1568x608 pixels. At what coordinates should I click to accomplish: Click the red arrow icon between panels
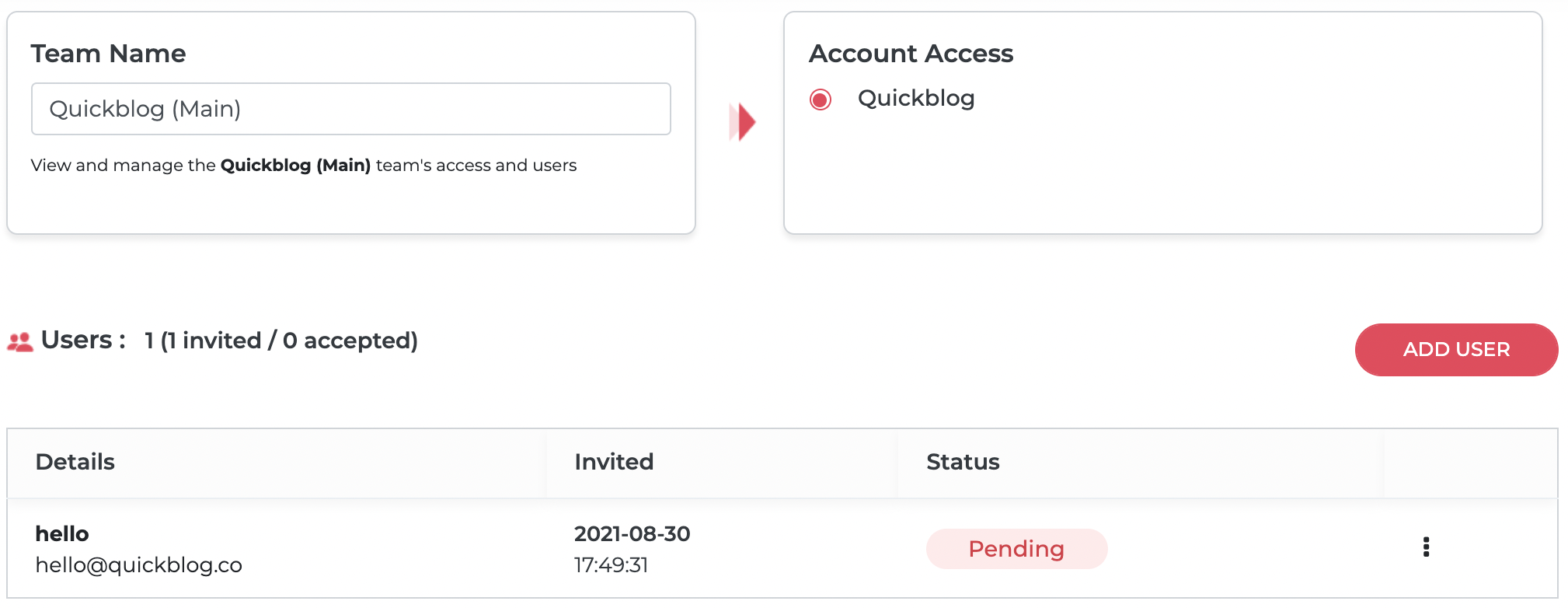coord(742,122)
